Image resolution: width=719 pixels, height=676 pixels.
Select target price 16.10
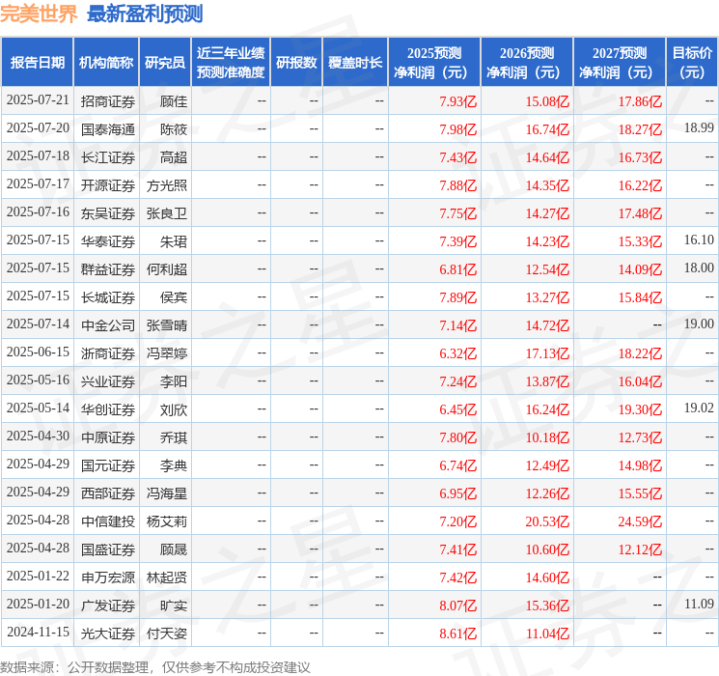tap(699, 240)
